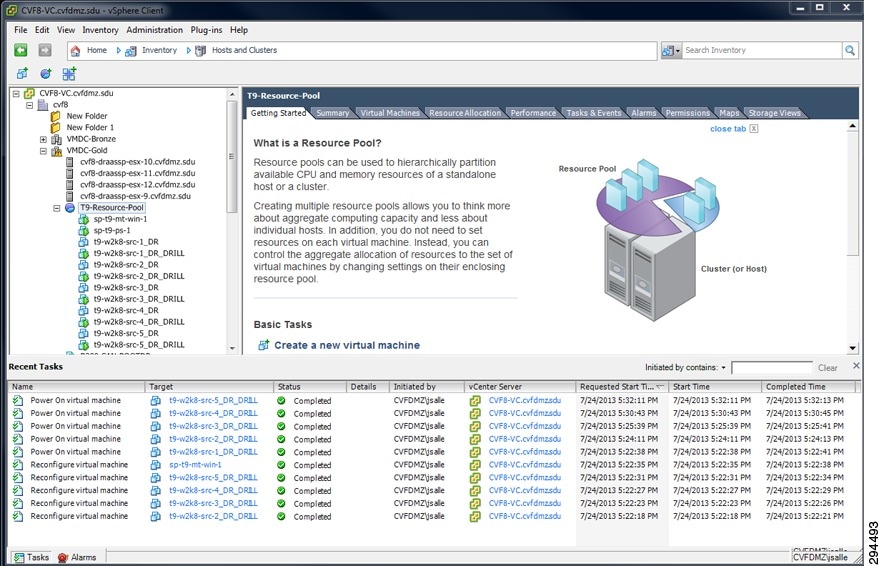Click the task icon on the first Power On row
879x566 pixels.
click(18, 401)
